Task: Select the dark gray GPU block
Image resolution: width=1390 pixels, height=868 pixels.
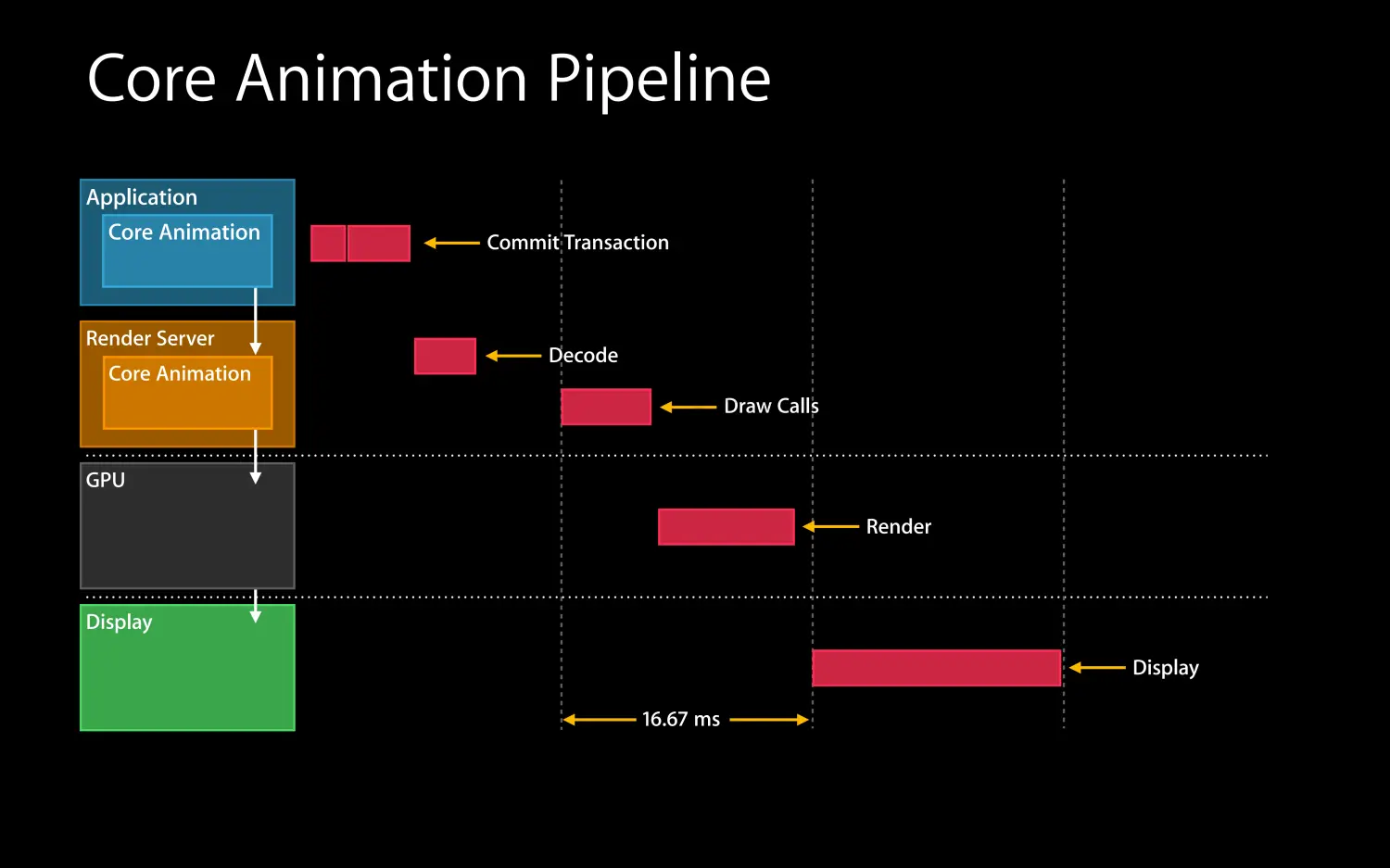Action: tap(187, 526)
